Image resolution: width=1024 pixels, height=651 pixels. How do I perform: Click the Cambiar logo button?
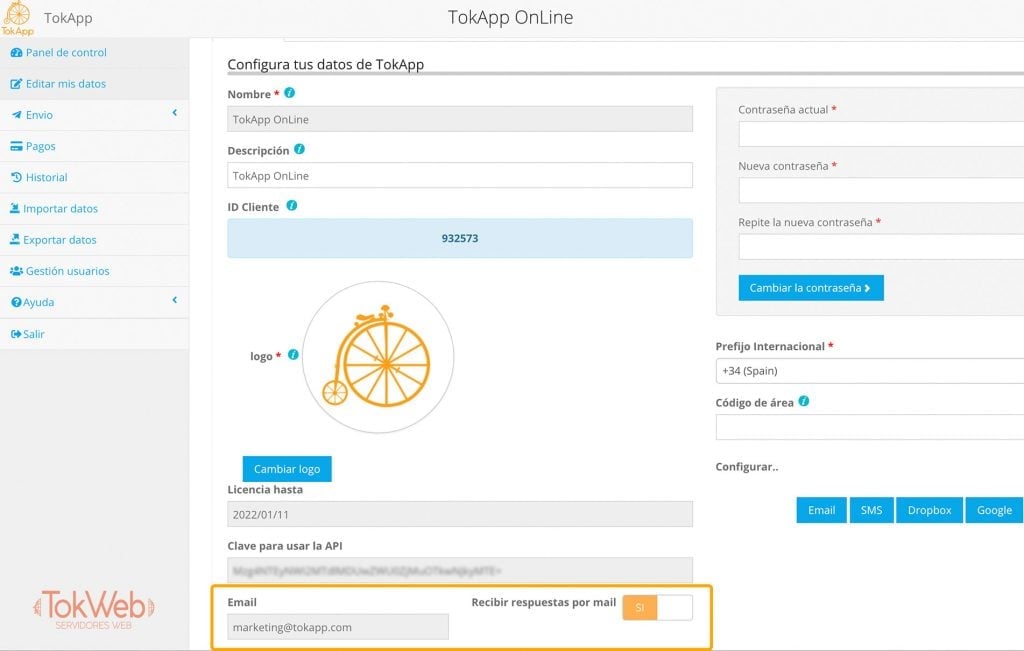click(x=287, y=469)
